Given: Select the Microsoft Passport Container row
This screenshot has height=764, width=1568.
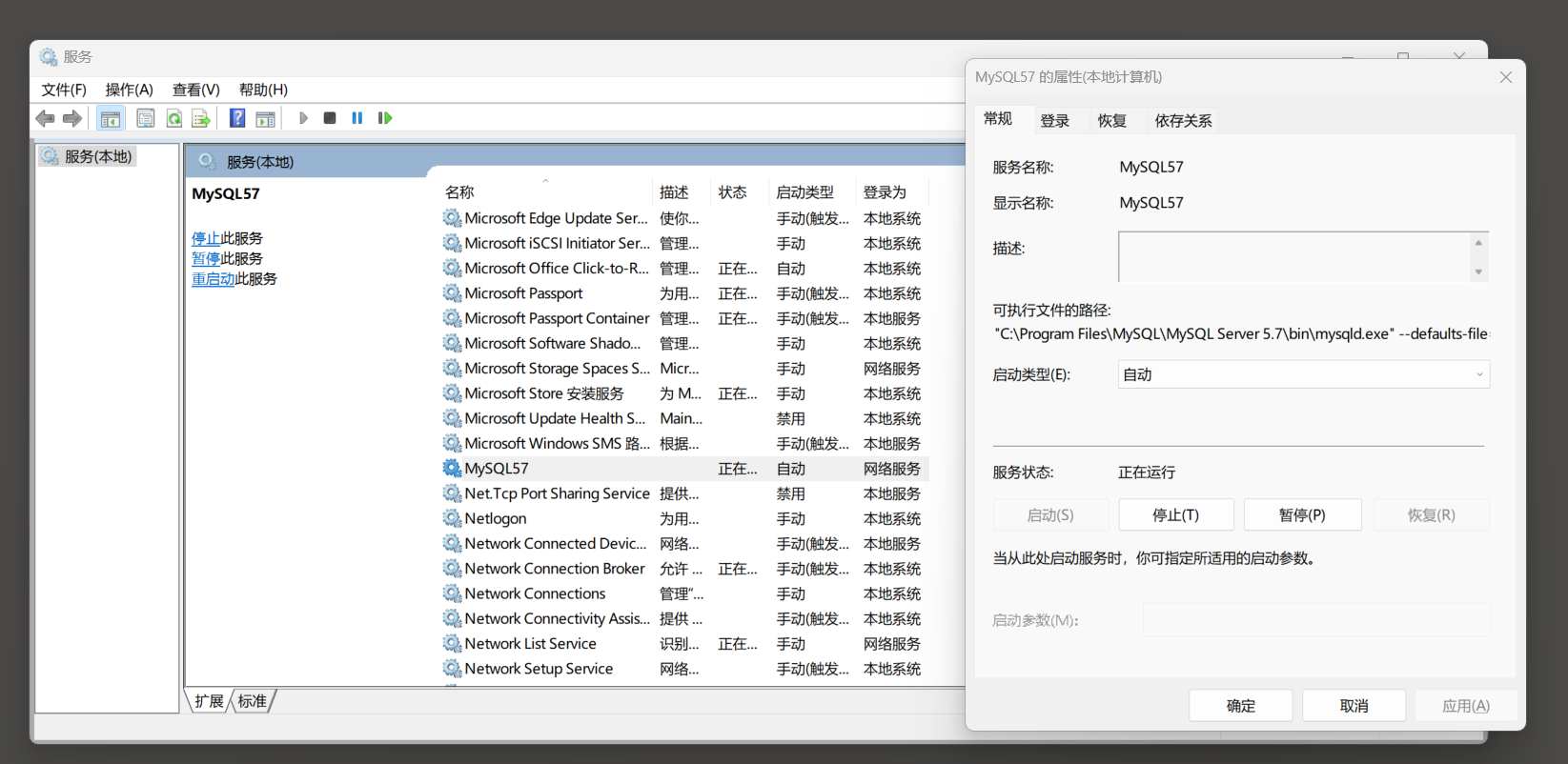Looking at the screenshot, I should pos(684,318).
